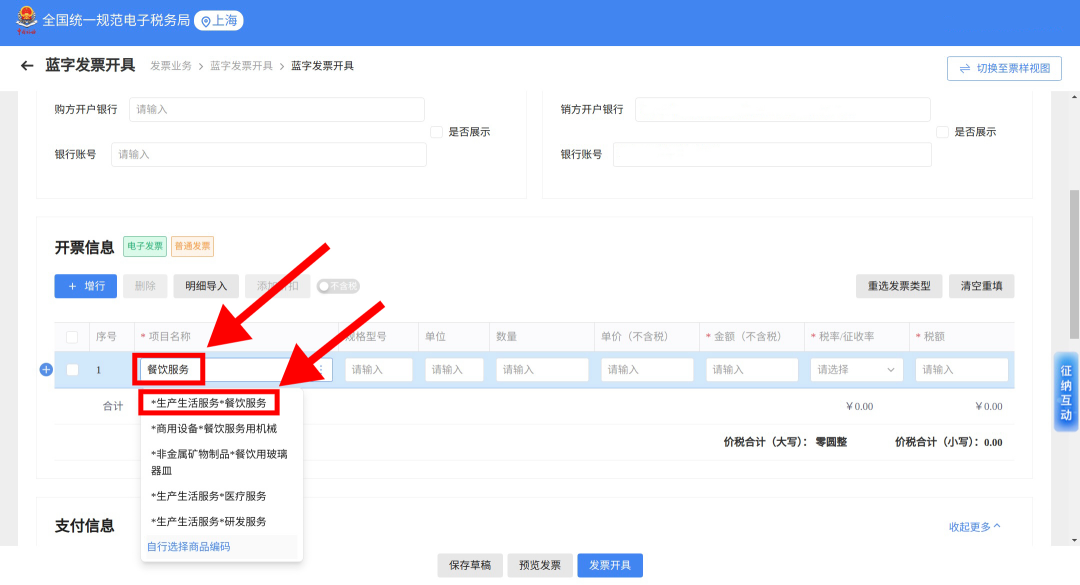Click the 明细导入 button
This screenshot has height=585, width=1080.
206,286
